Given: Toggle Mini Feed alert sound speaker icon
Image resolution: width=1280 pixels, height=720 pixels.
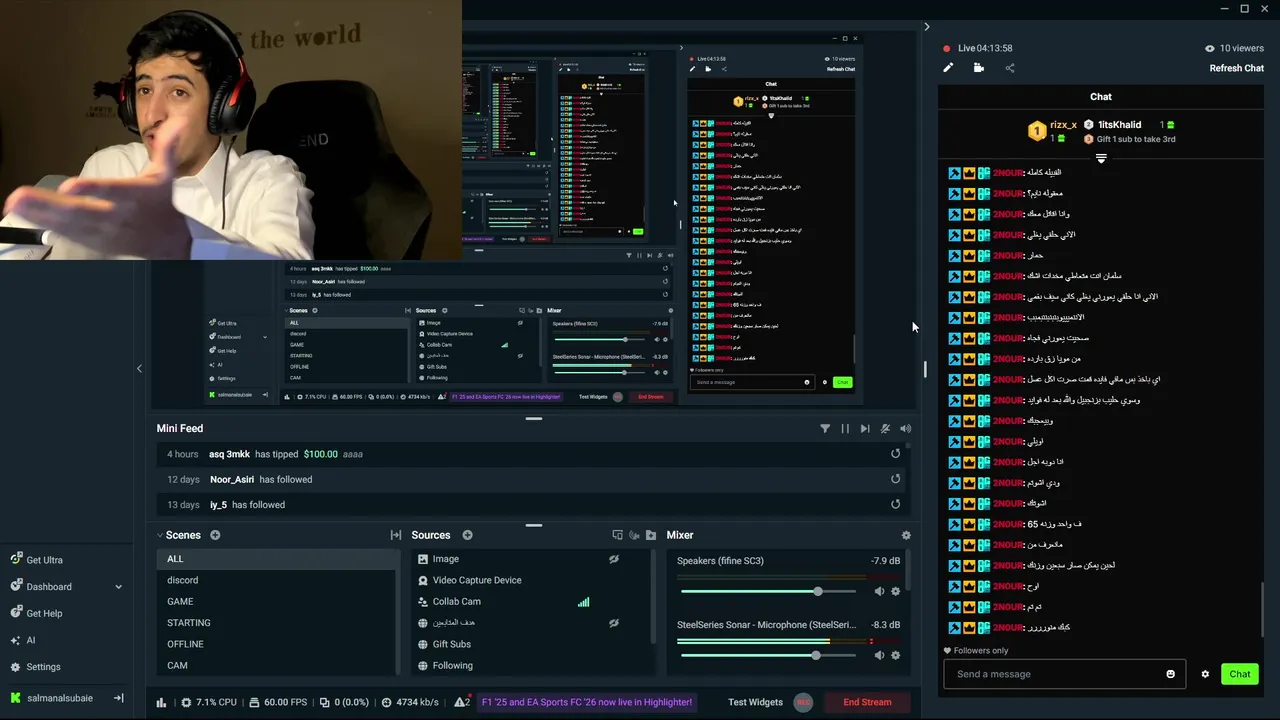Looking at the screenshot, I should click(x=905, y=428).
